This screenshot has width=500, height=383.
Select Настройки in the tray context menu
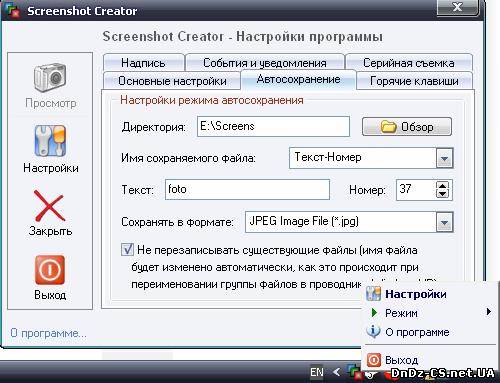(429, 294)
